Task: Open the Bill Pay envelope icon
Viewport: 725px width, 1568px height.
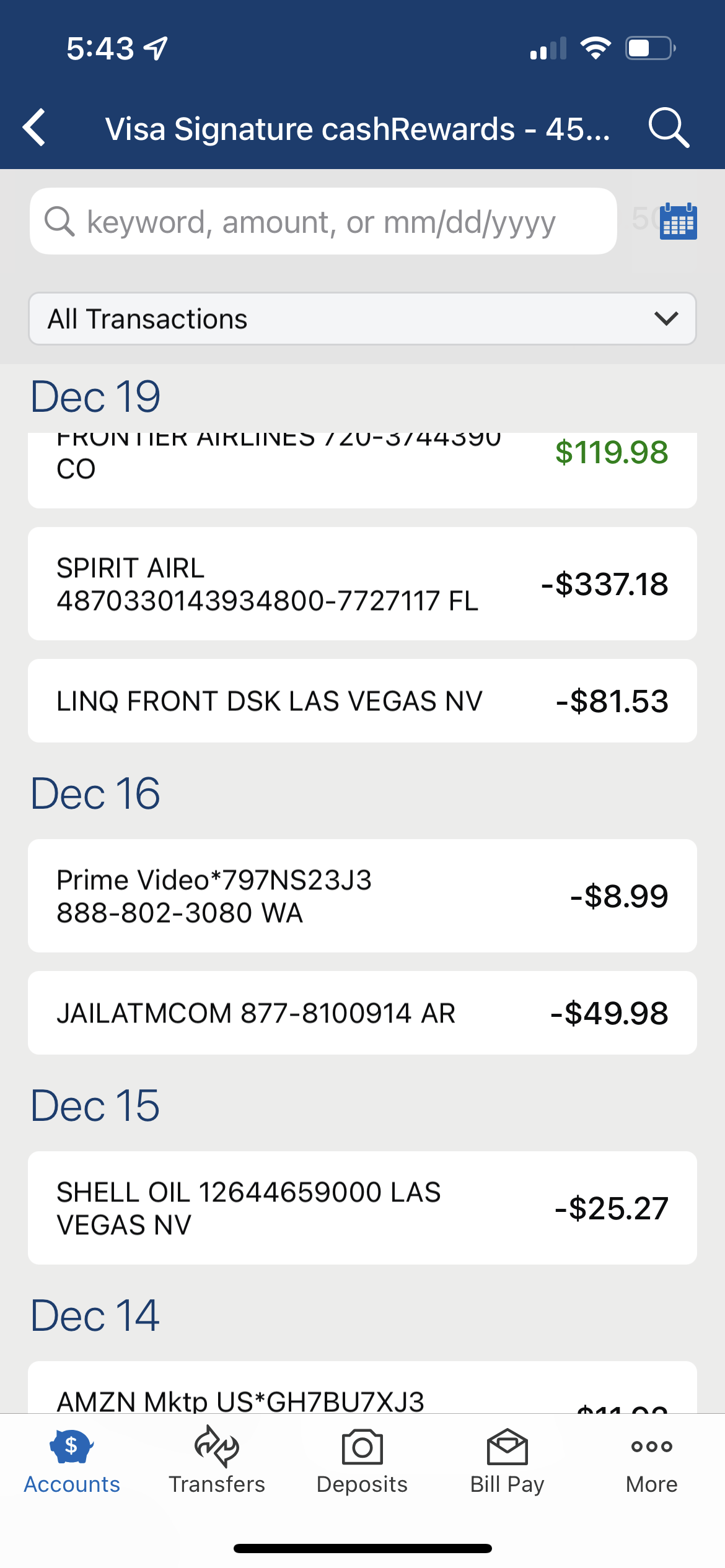Action: (x=507, y=1447)
